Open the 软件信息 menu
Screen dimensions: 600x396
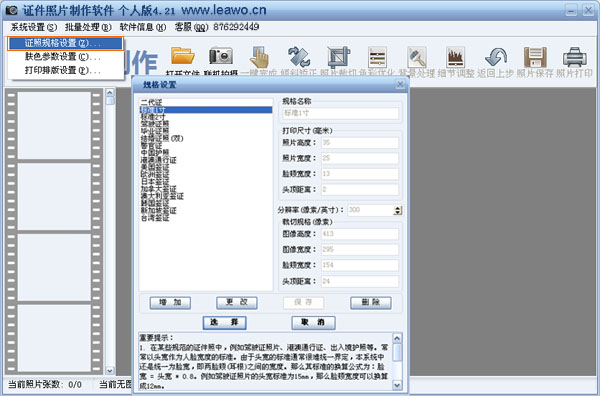tap(143, 27)
